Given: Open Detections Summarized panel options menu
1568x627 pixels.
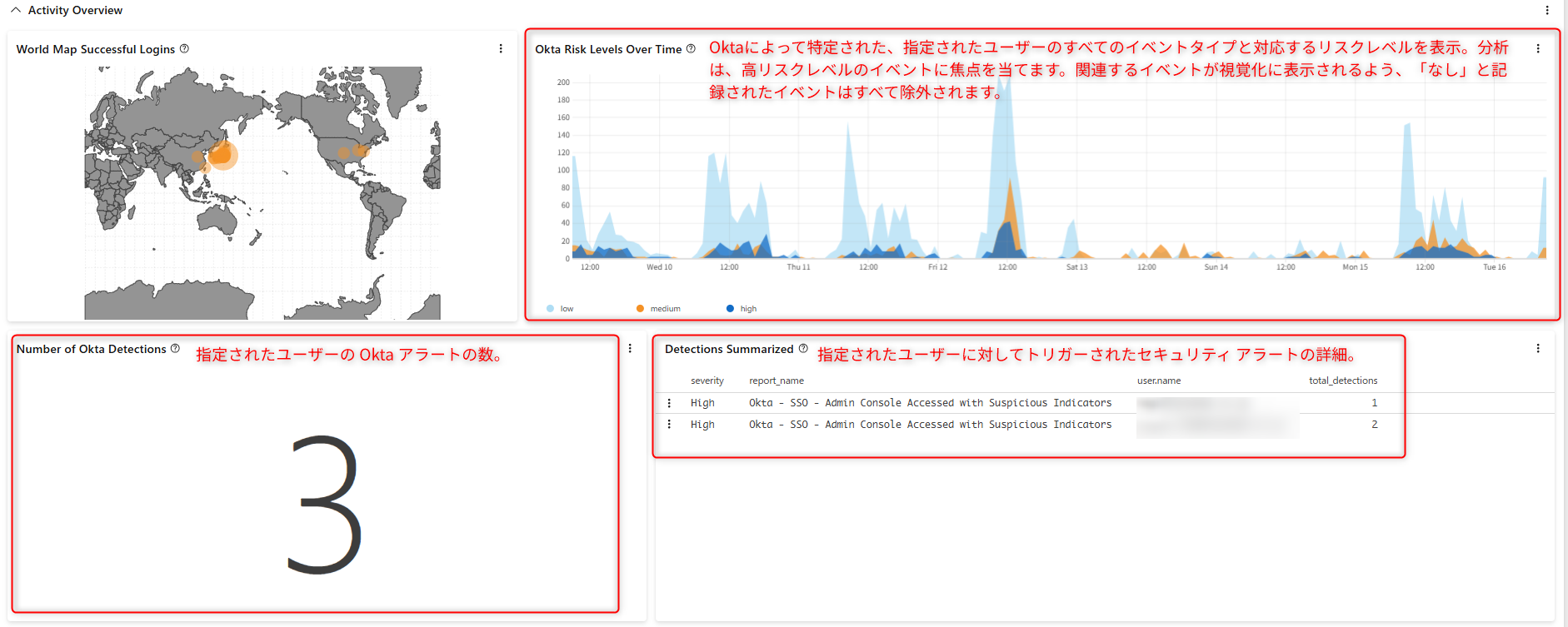Looking at the screenshot, I should click(1538, 349).
